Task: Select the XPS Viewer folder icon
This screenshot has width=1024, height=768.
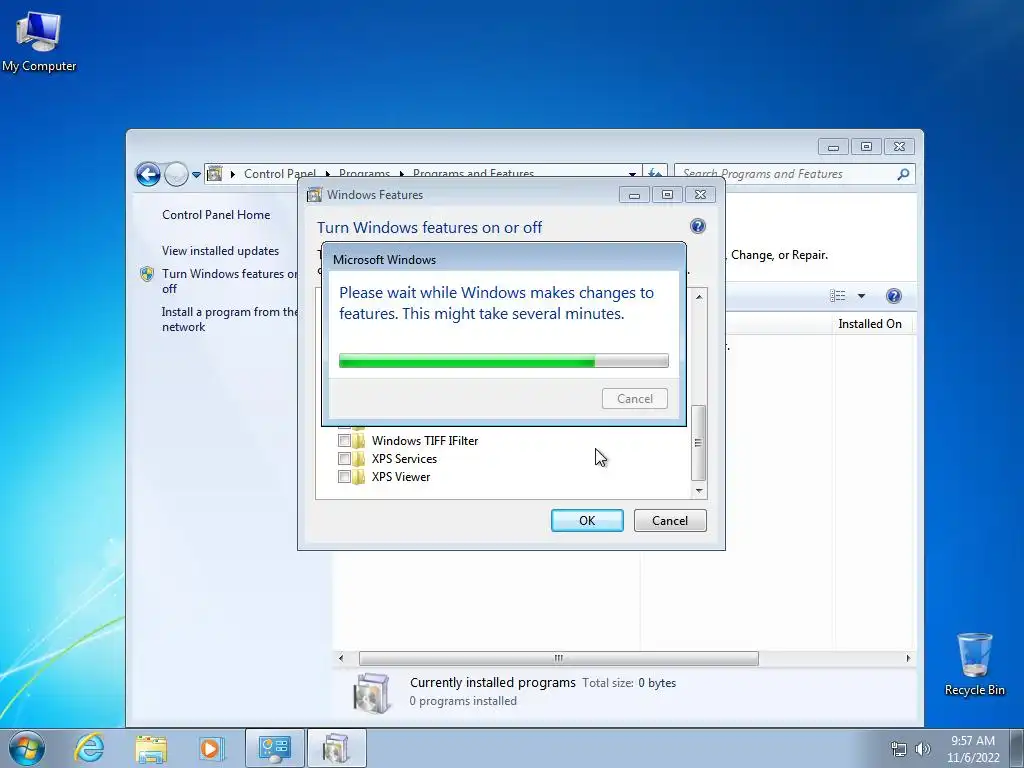Action: click(x=359, y=477)
